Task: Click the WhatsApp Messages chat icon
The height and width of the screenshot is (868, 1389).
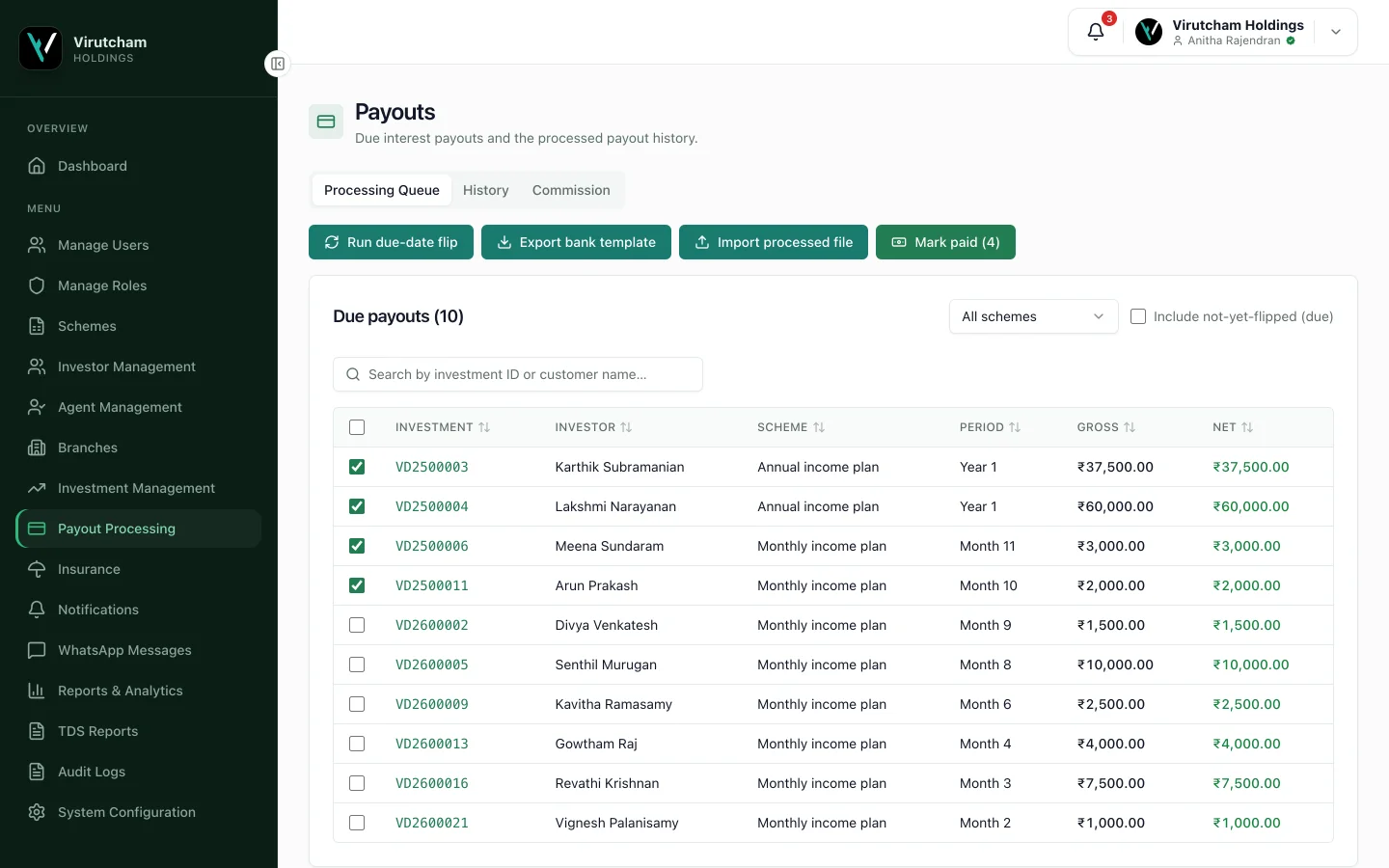Action: tap(37, 650)
